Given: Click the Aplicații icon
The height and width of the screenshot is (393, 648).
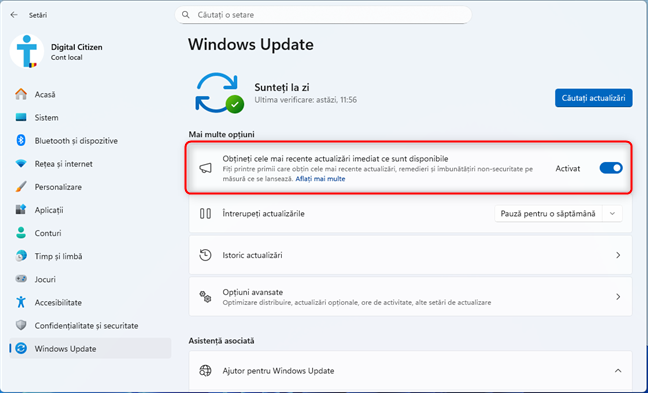Looking at the screenshot, I should 21,210.
